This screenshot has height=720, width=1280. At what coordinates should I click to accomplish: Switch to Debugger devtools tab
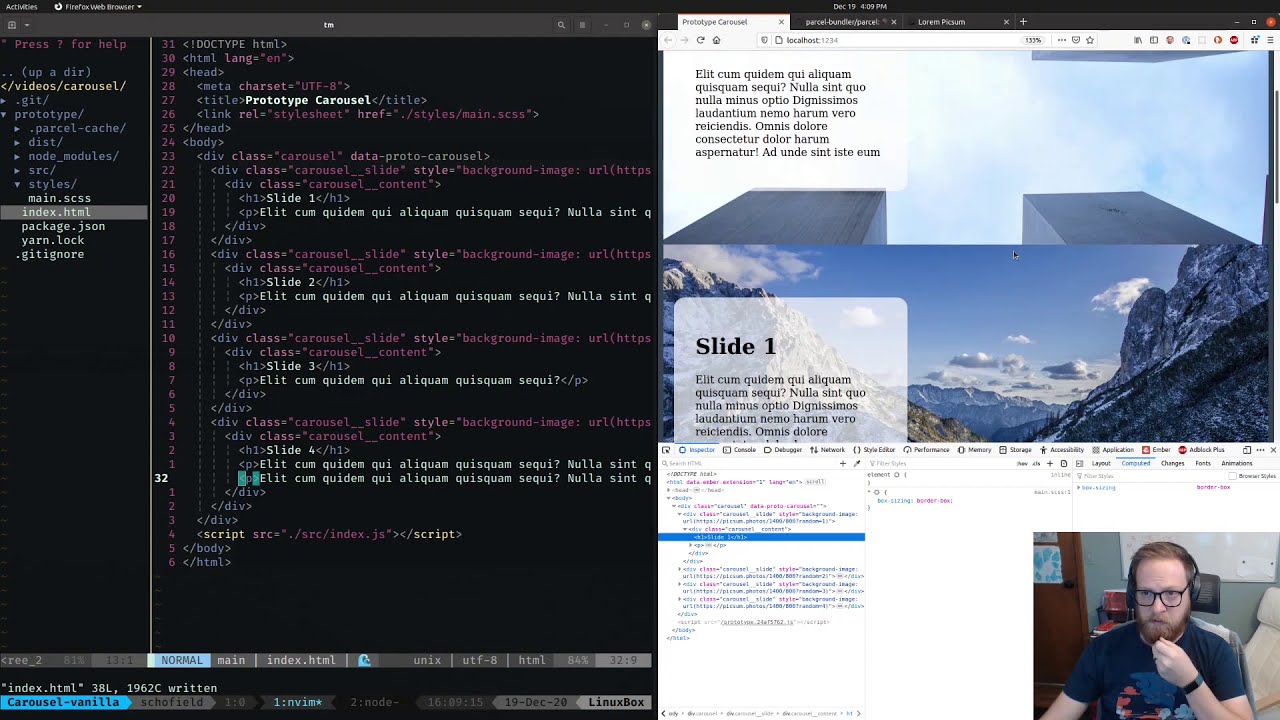point(782,450)
